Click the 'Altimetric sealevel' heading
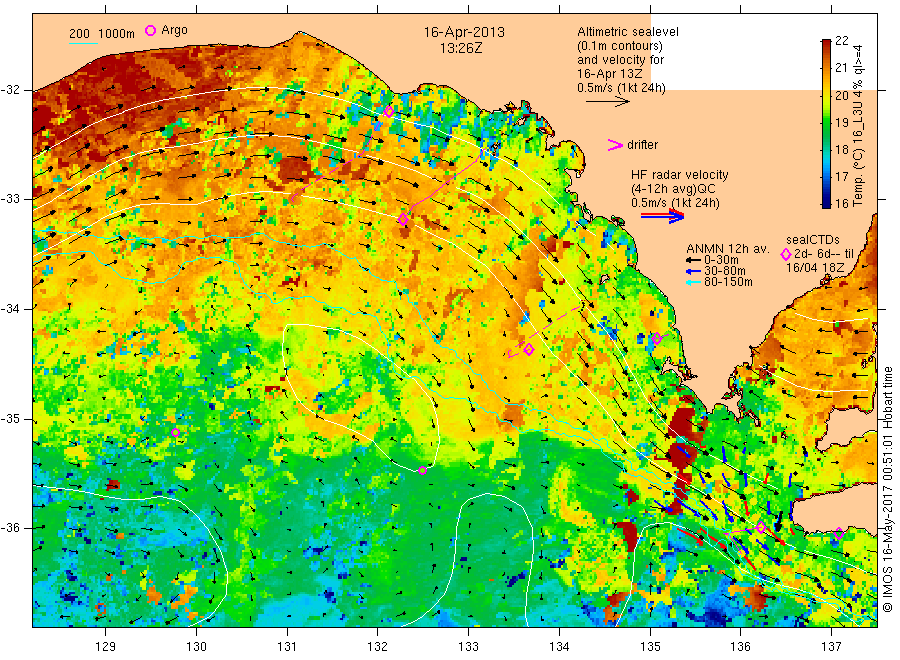This screenshot has width=900, height=660. click(x=628, y=32)
